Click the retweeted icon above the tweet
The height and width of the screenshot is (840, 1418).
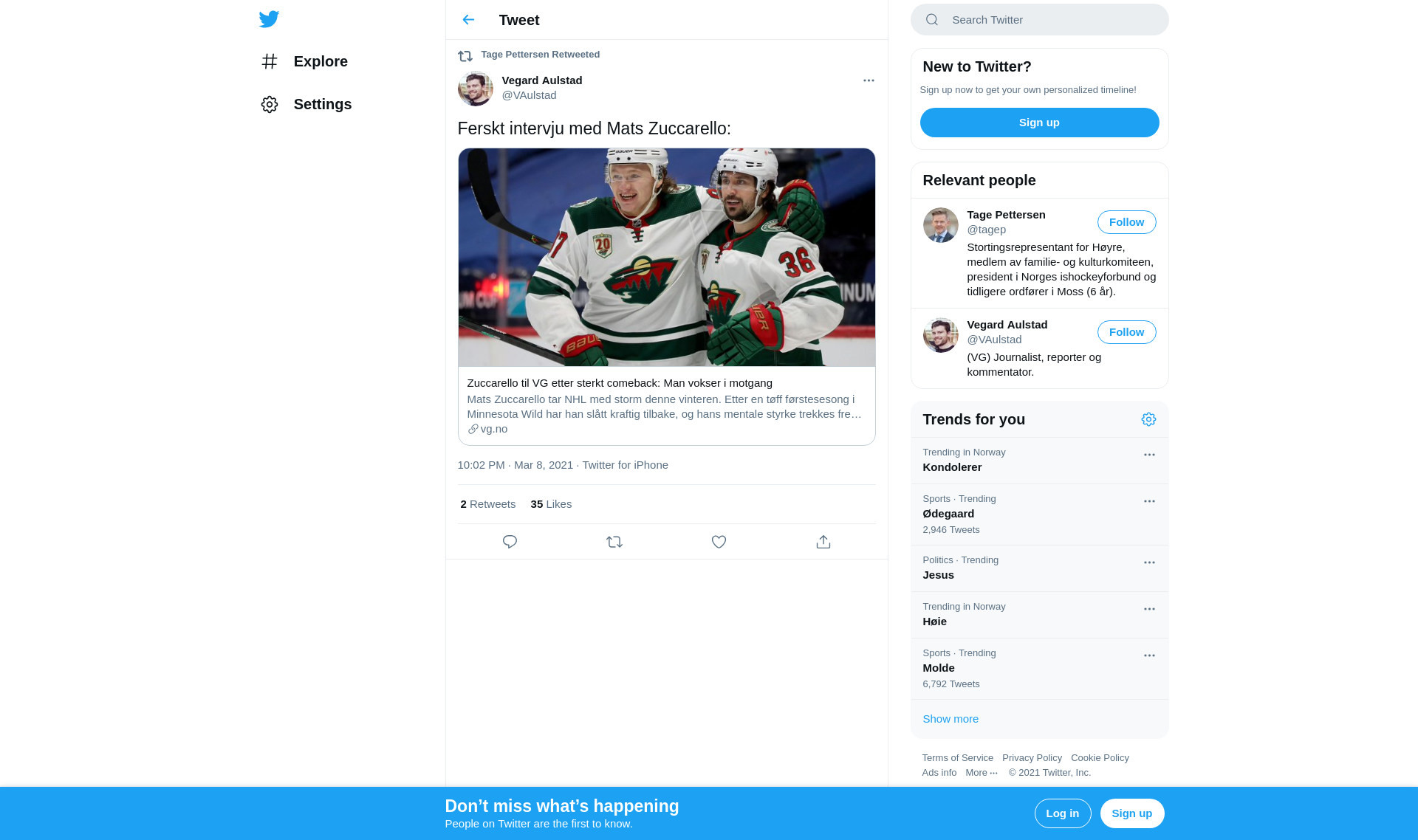(x=465, y=55)
